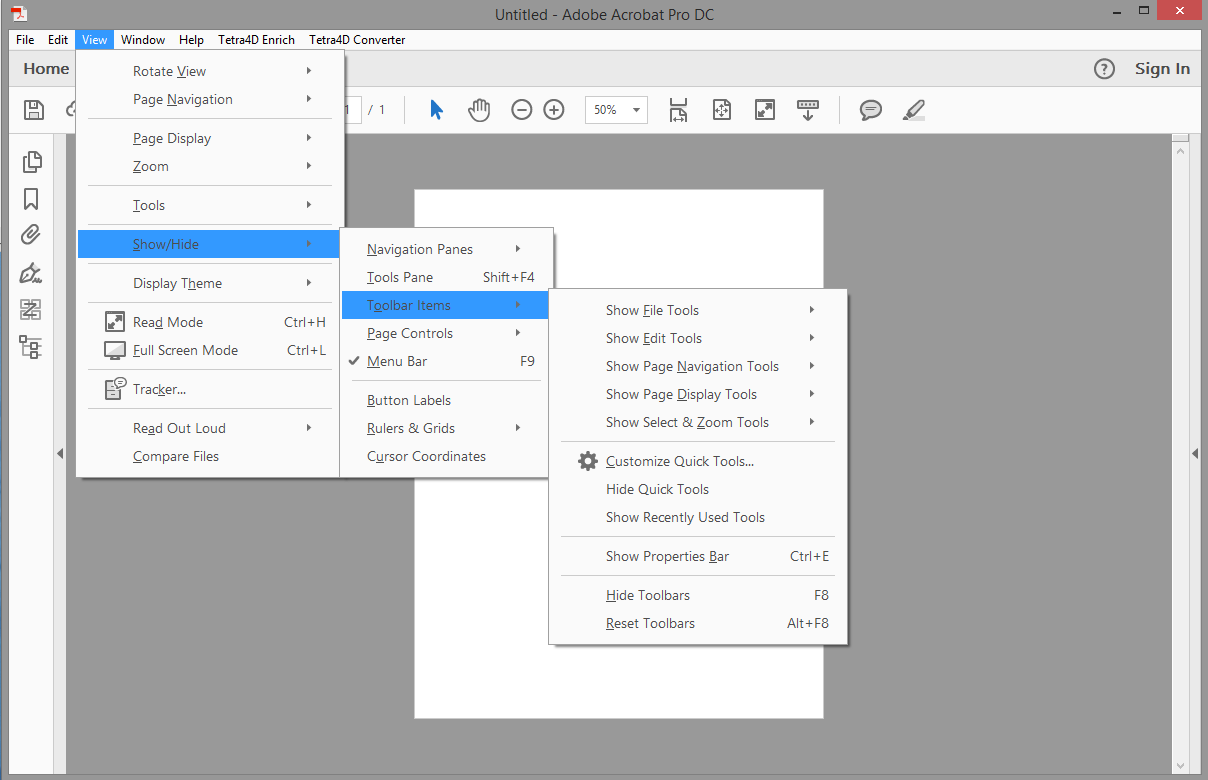1208x780 pixels.
Task: Toggle the Menu Bar checkmark item
Action: coord(444,361)
